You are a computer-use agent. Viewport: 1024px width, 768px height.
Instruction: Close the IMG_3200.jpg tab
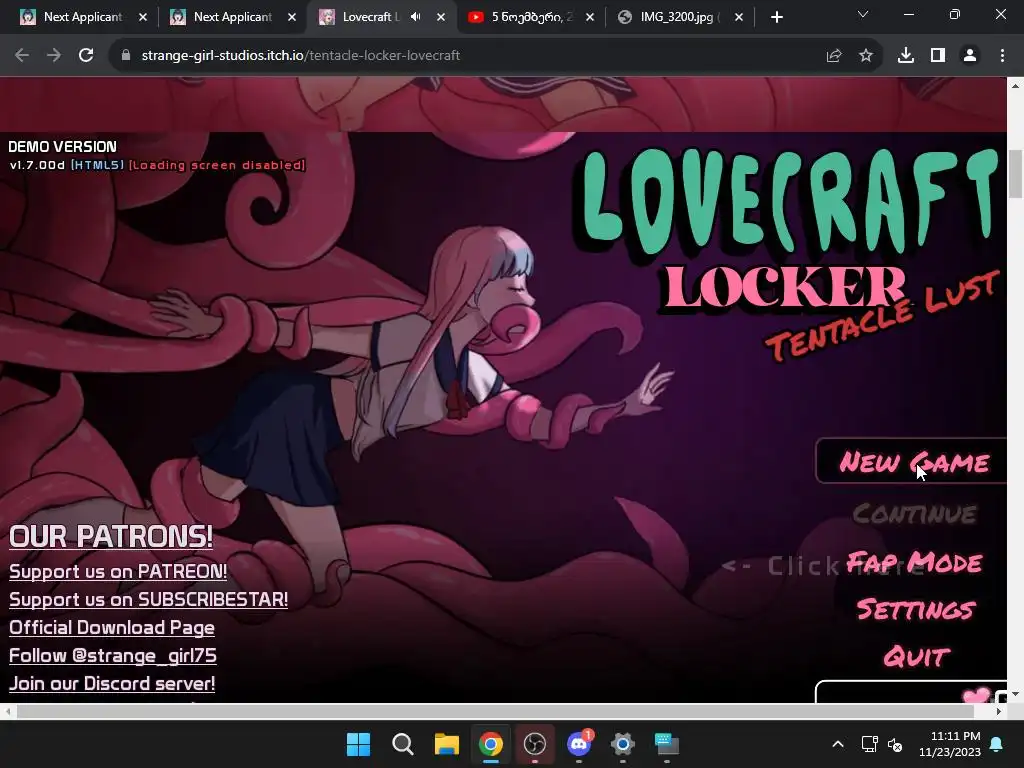739,17
